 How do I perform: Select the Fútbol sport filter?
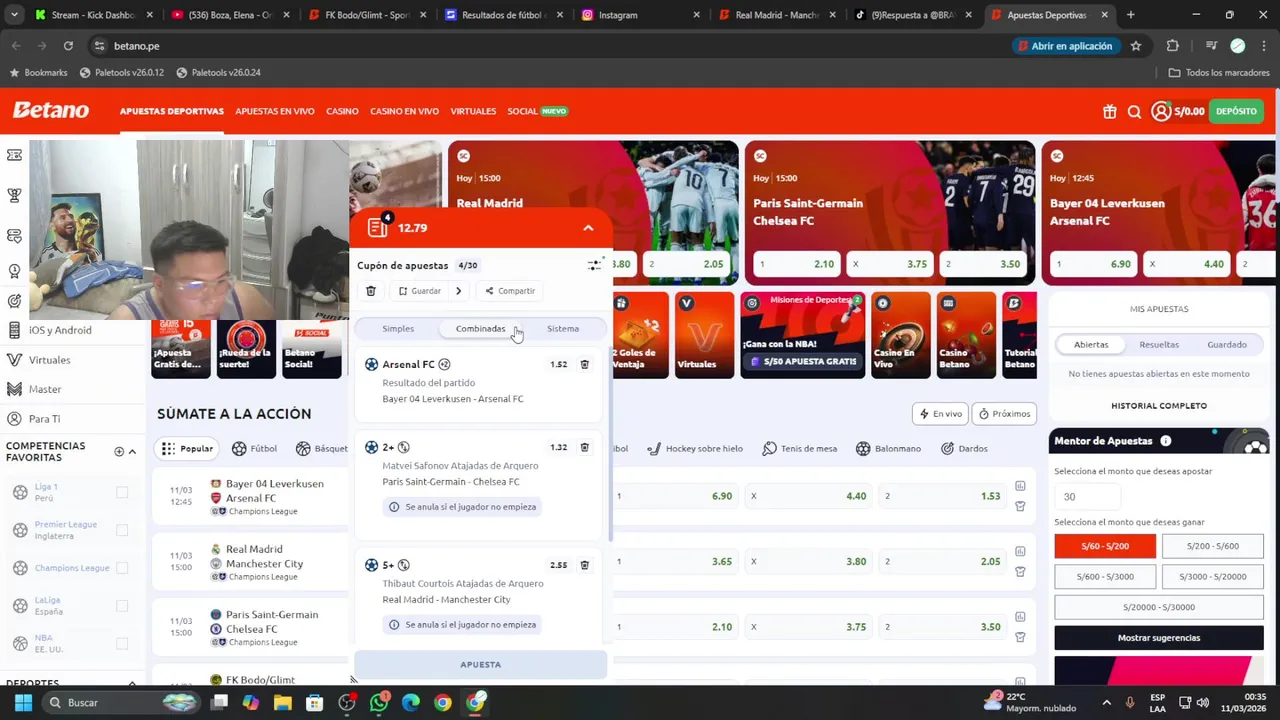(254, 449)
